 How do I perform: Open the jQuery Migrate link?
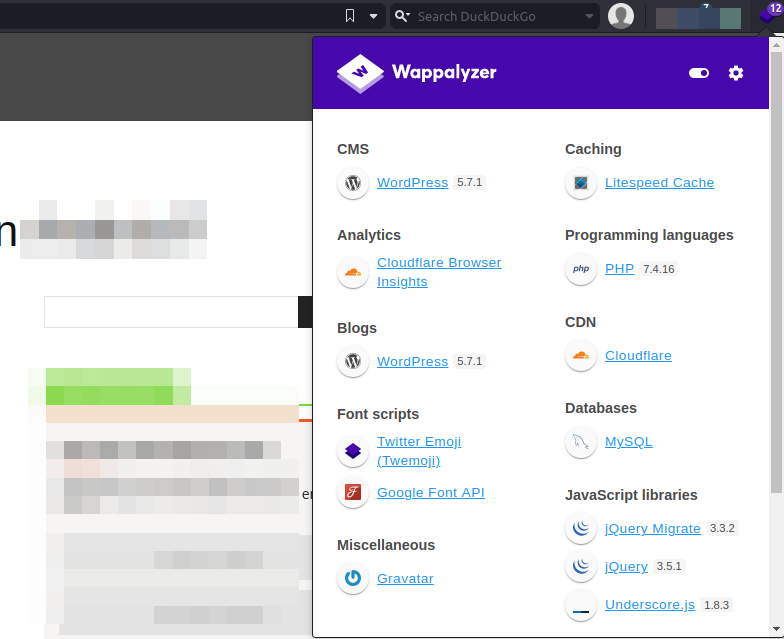coord(653,528)
